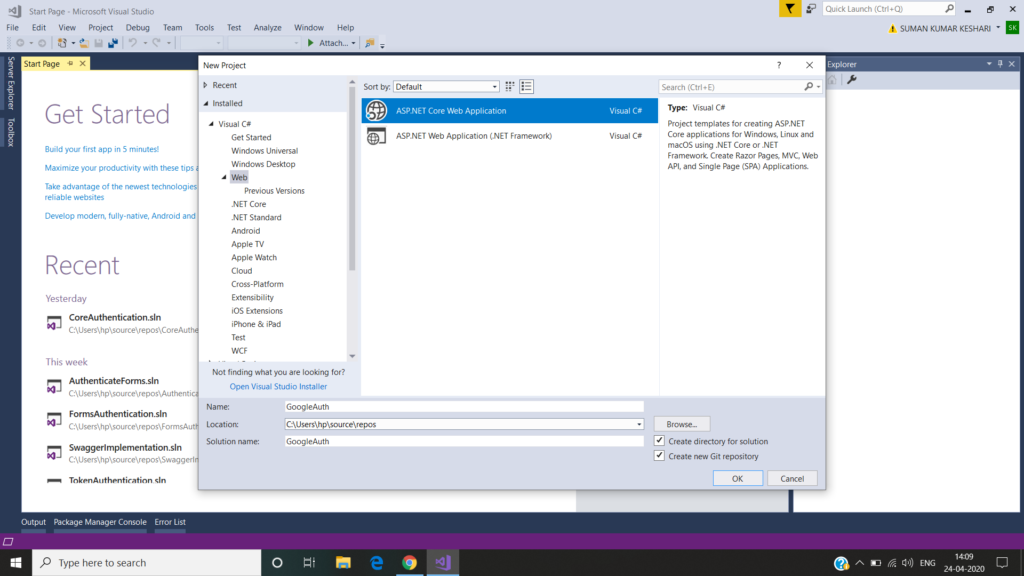This screenshot has width=1024, height=576.
Task: Select Previous Versions under Web
Action: (274, 191)
